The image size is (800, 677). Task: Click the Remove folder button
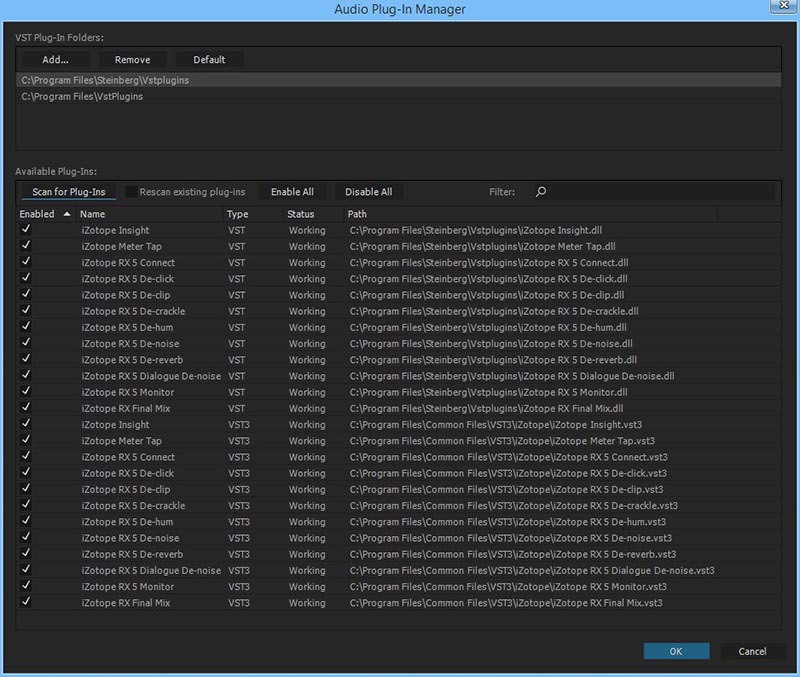pyautogui.click(x=133, y=60)
